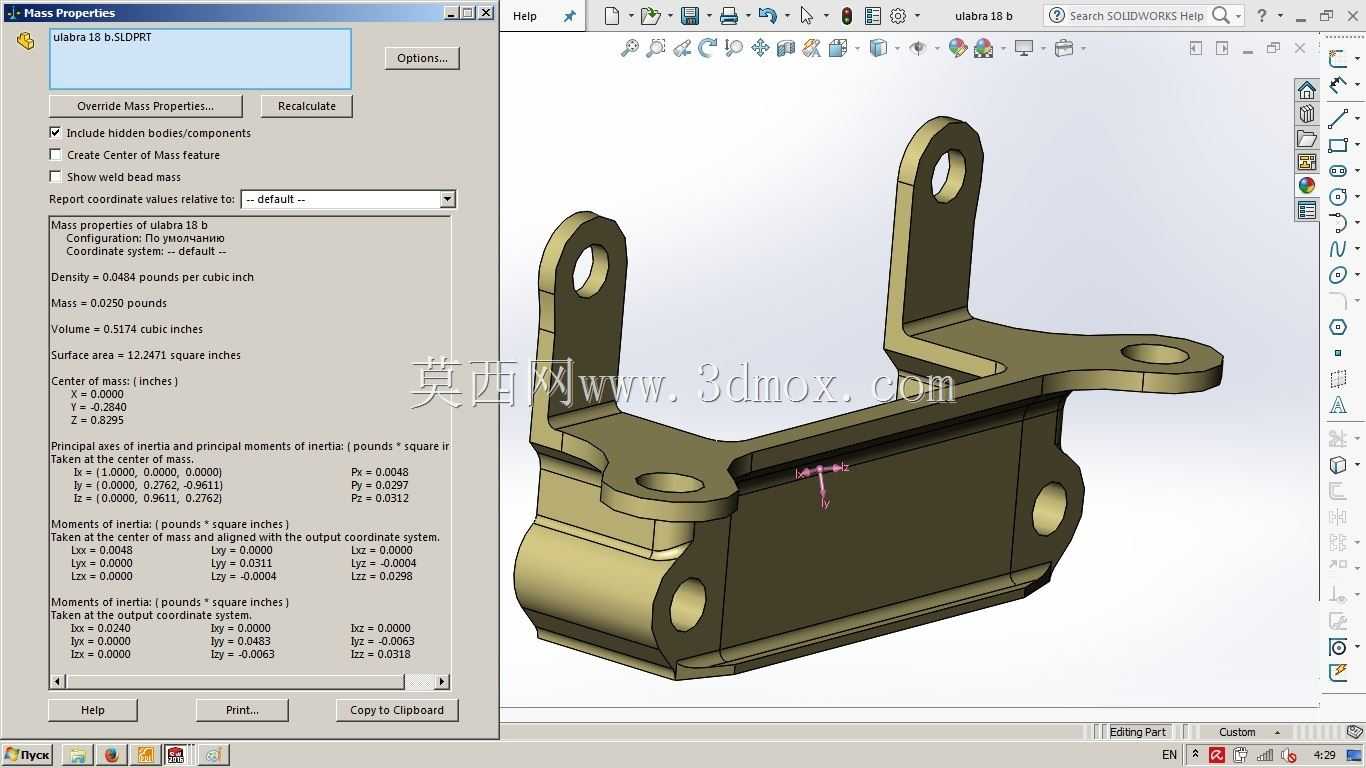This screenshot has width=1366, height=768.
Task: Select the Spline sketch tool
Action: pos(1338,249)
